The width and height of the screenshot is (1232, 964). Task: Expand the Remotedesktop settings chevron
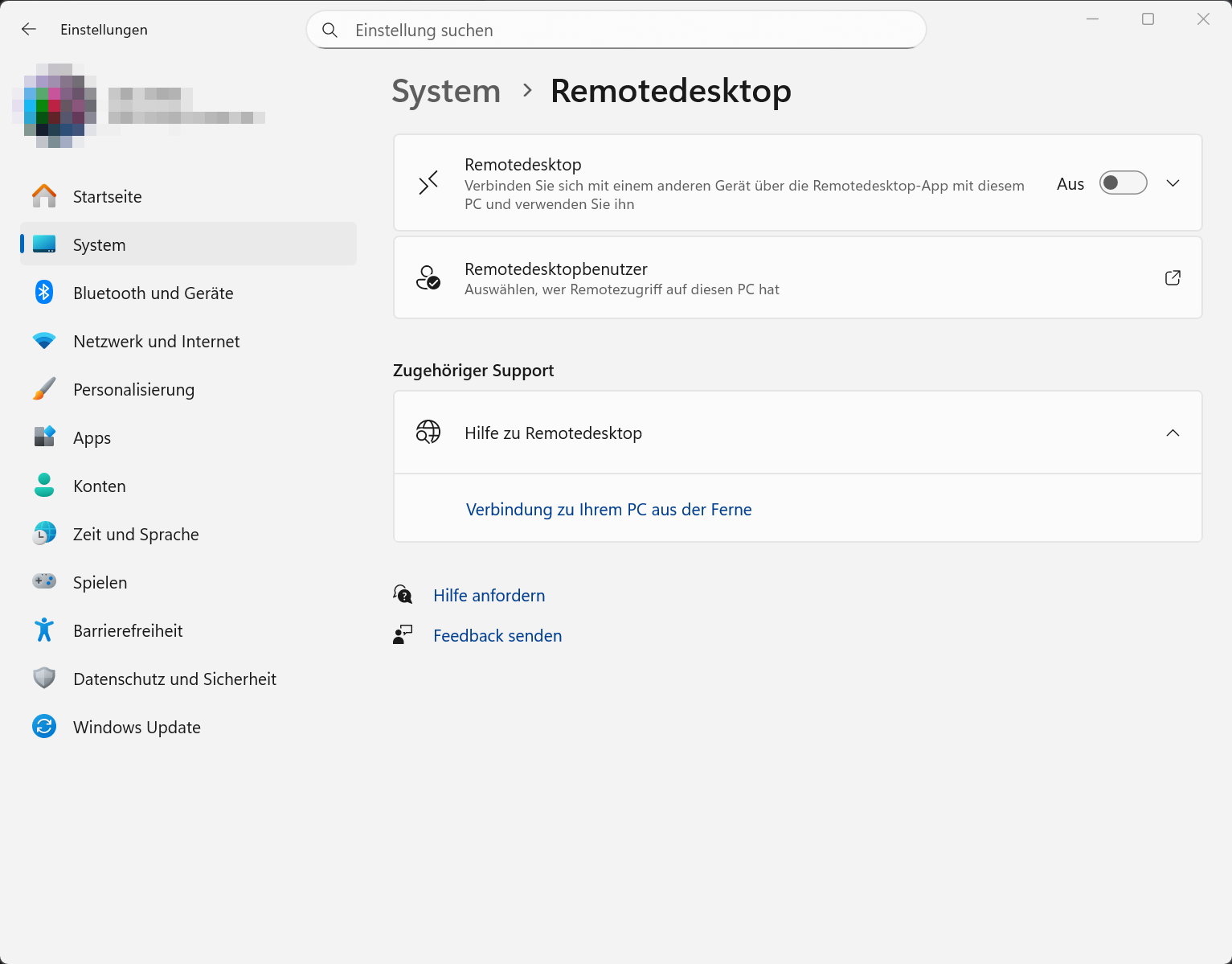(x=1173, y=183)
